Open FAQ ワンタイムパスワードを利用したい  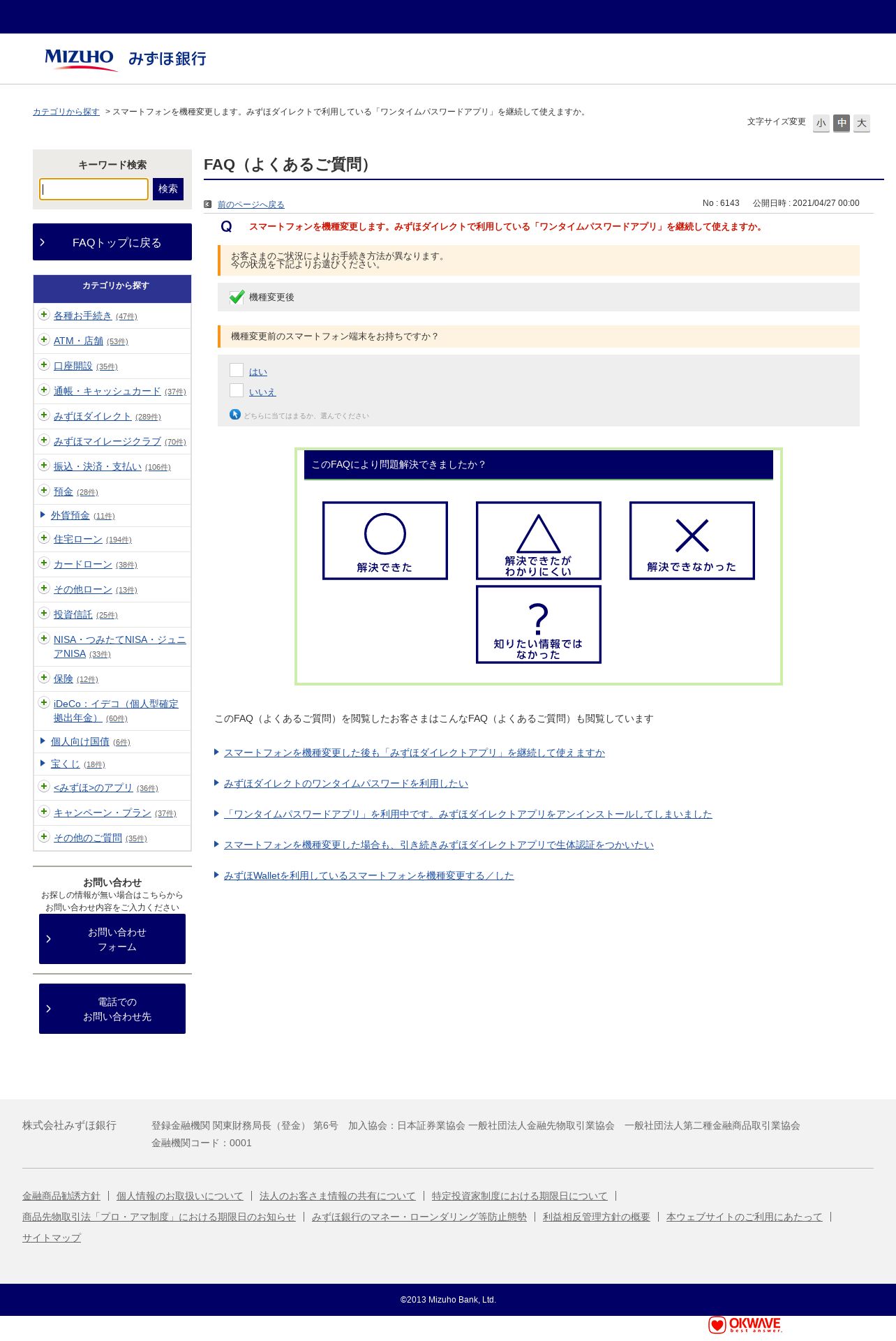point(346,783)
